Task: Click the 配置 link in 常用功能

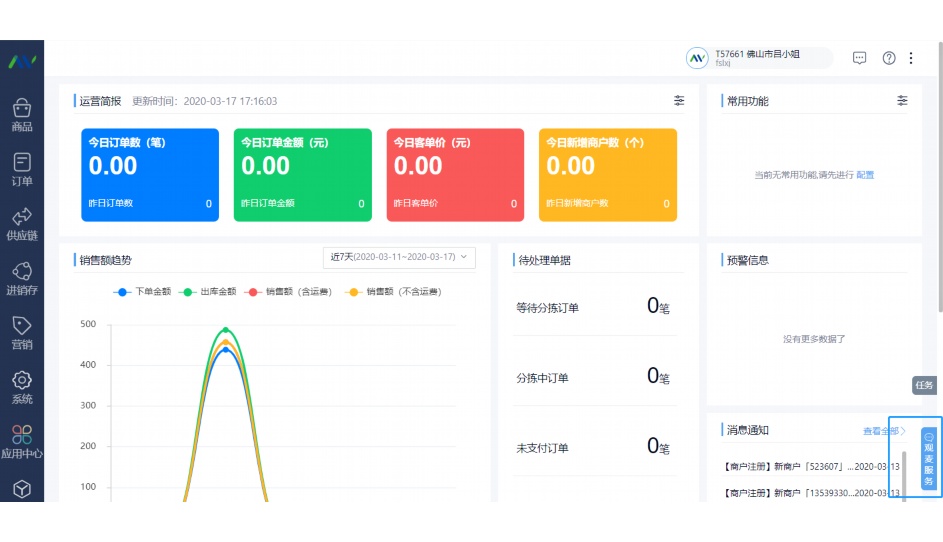Action: [865, 175]
